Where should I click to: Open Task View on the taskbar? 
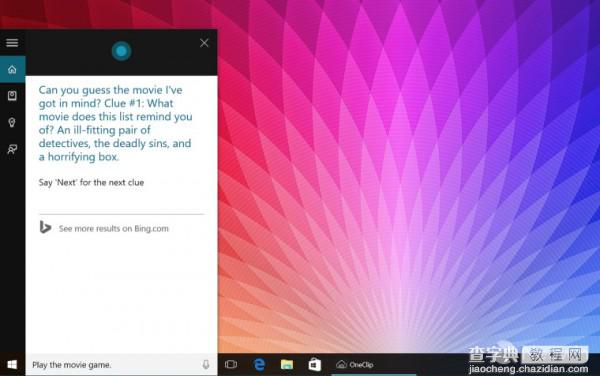coord(231,364)
